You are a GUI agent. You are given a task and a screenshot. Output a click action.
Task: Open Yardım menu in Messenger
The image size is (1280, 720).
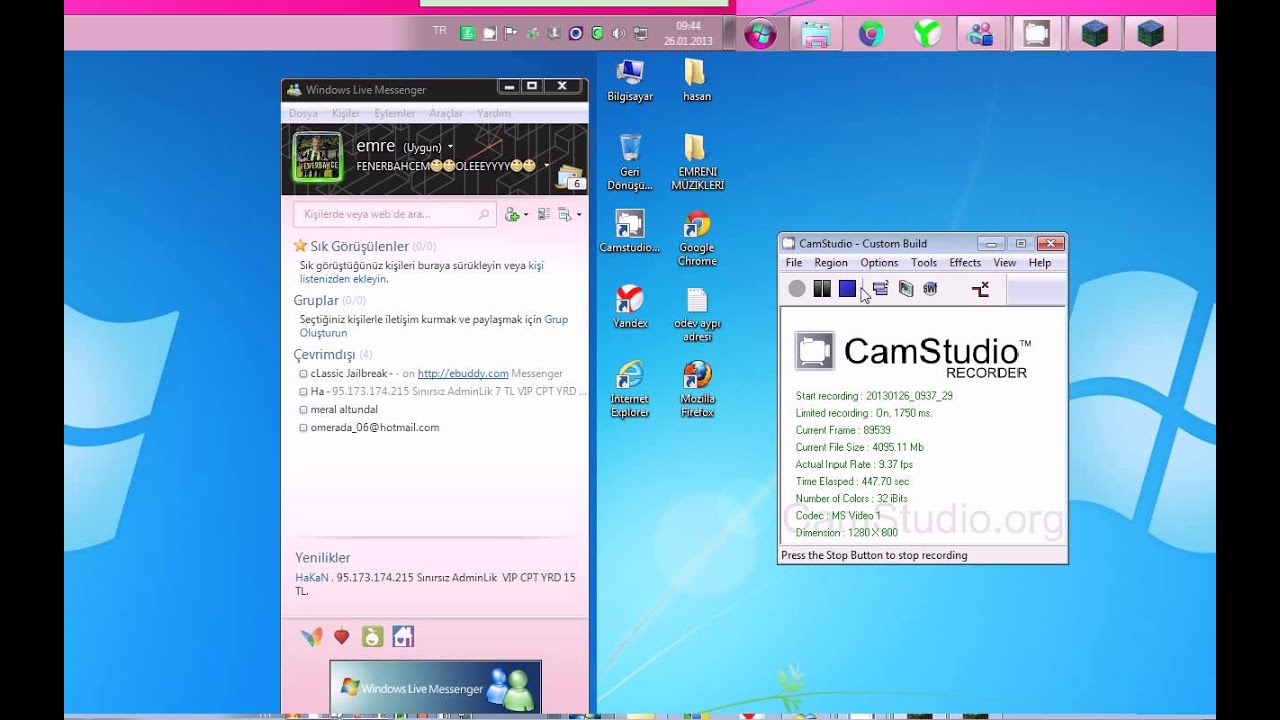point(494,114)
